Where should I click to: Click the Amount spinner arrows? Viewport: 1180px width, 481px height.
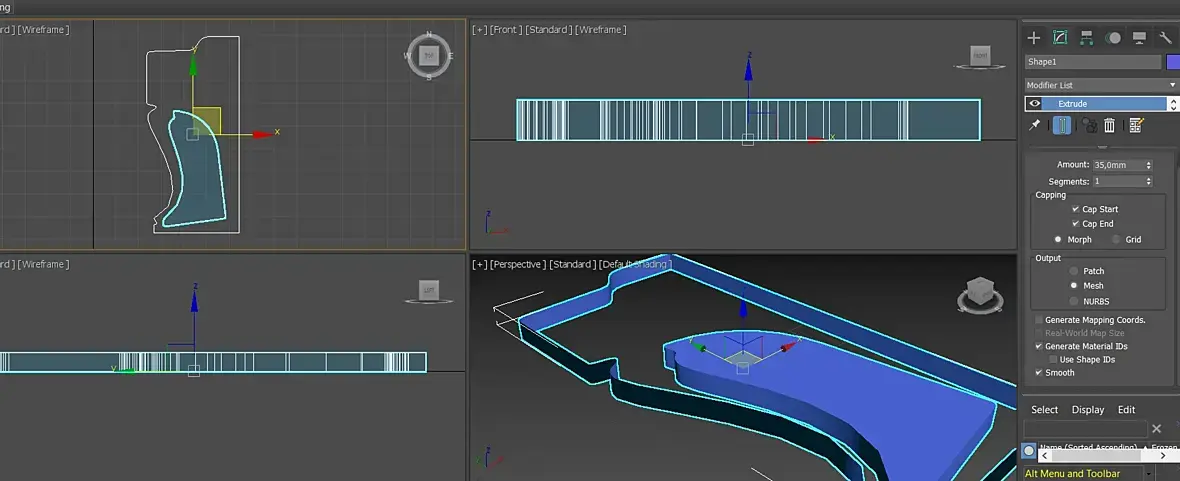tap(1148, 165)
